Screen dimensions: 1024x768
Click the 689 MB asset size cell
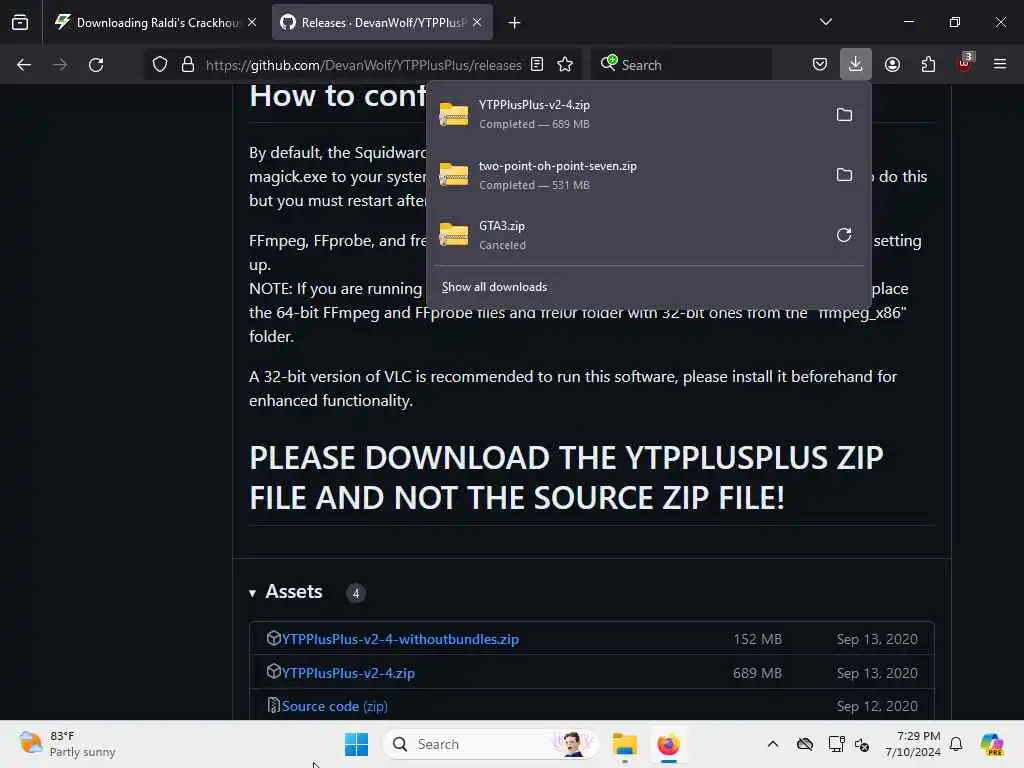[757, 673]
